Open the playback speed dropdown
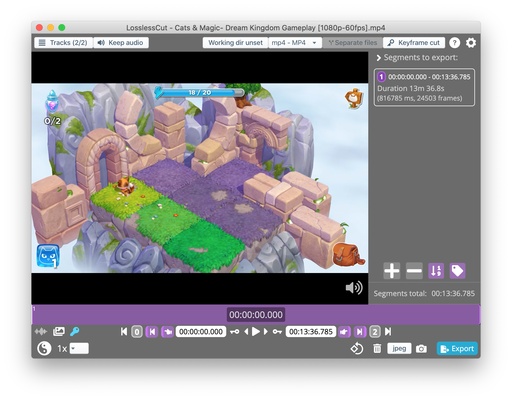Screen dimensions: 512x400 coord(79,349)
